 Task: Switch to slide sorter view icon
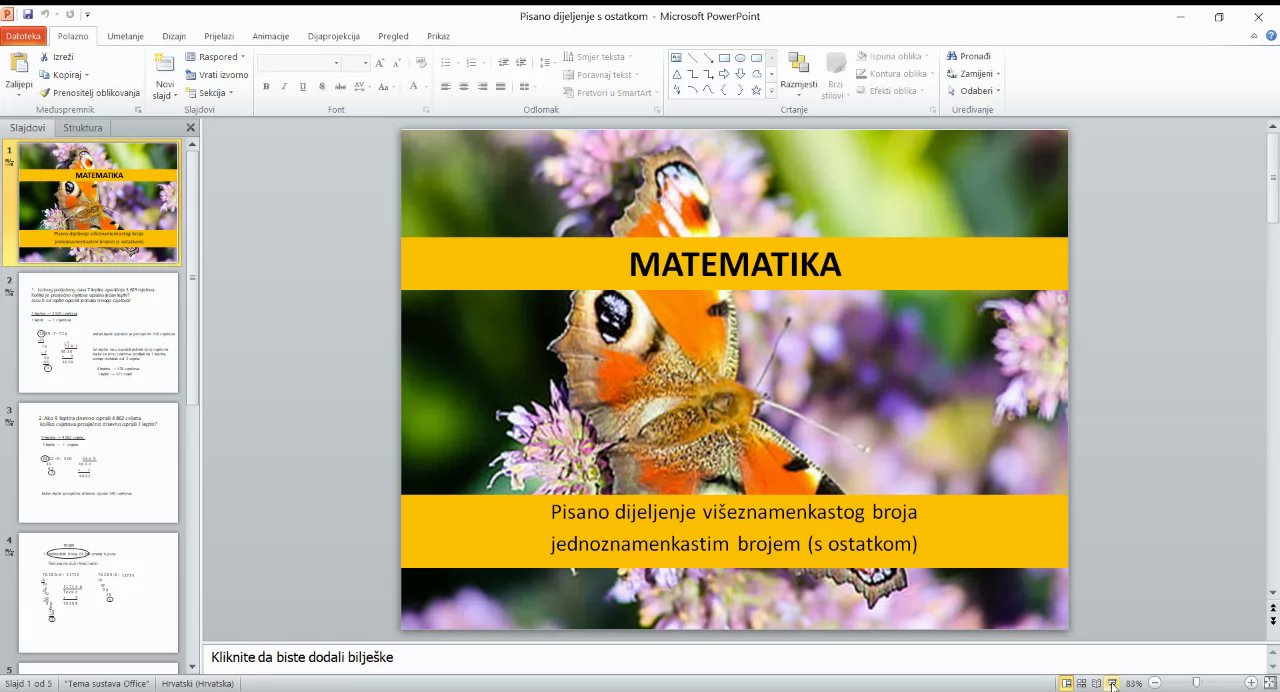tap(1082, 684)
